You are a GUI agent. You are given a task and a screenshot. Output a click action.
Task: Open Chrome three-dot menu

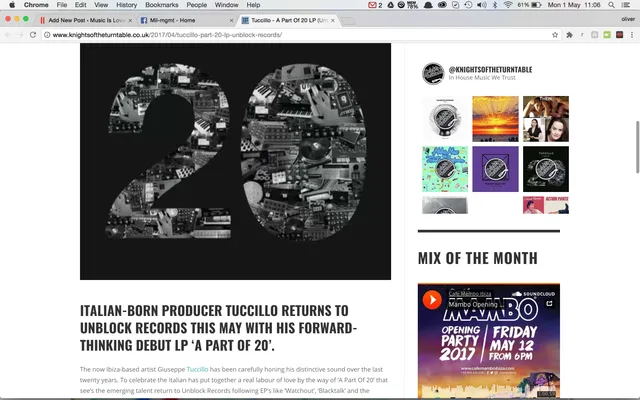(x=631, y=35)
